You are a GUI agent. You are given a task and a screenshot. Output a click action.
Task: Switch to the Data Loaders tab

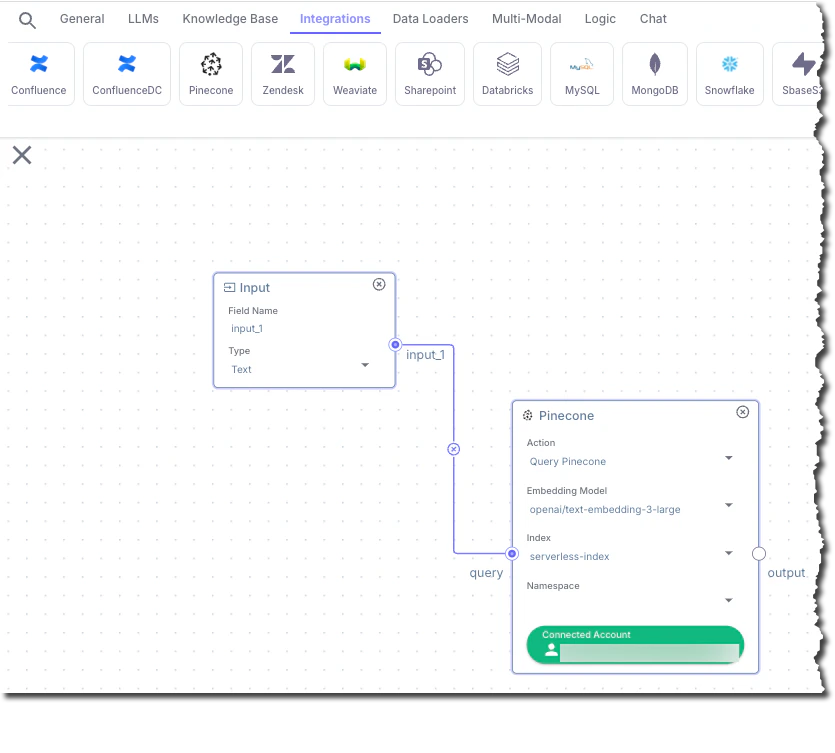(430, 18)
